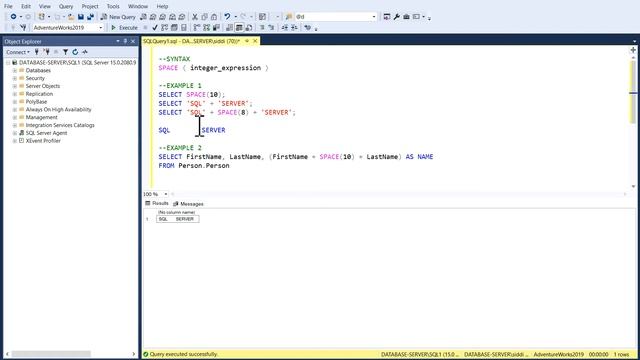Click the Disconnect plug icon in Object Explorer

click(47, 52)
